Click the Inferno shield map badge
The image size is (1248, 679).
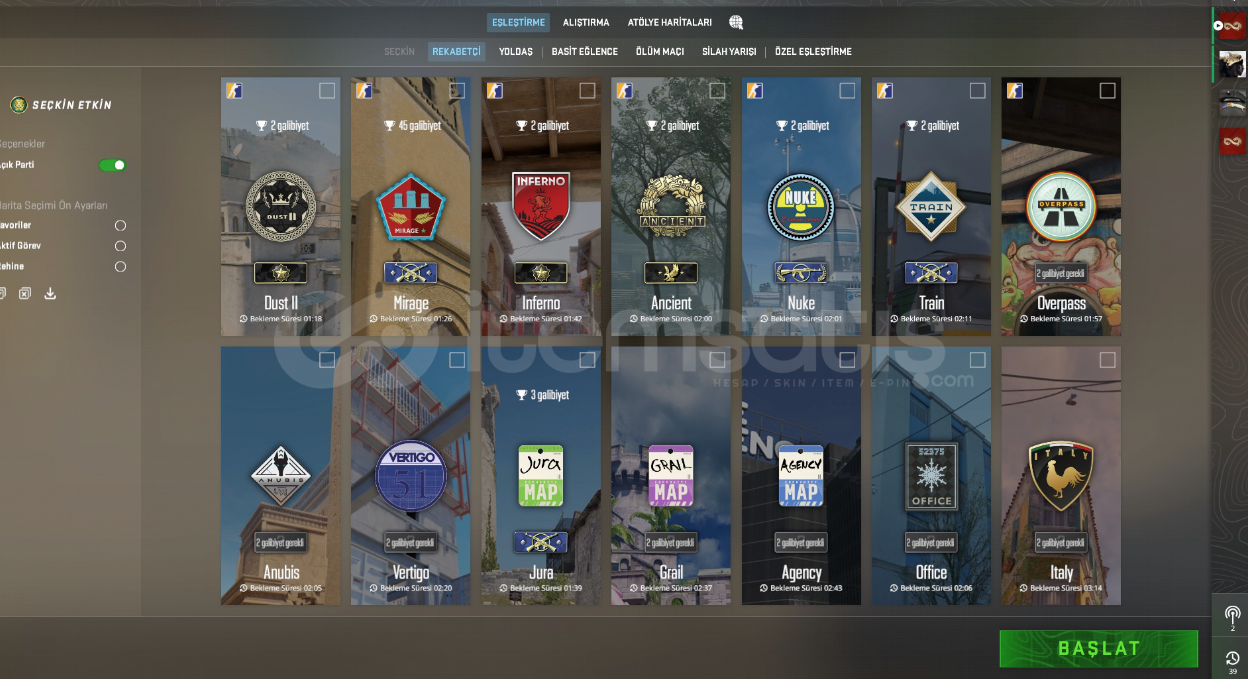(x=541, y=206)
